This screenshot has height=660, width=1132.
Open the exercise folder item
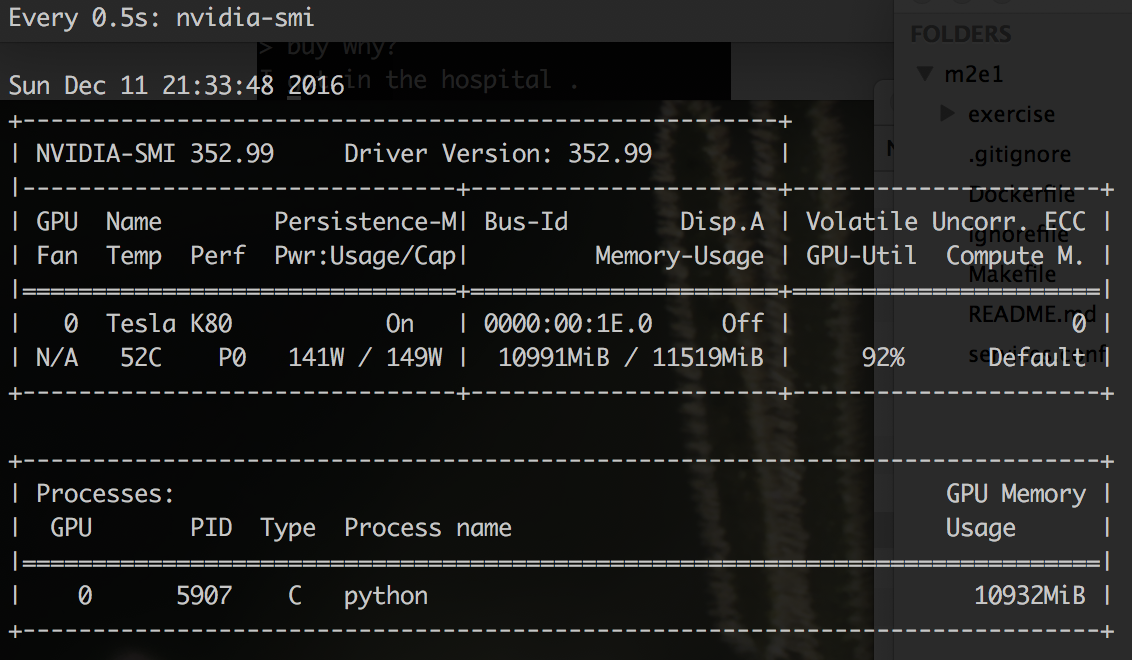[1010, 114]
